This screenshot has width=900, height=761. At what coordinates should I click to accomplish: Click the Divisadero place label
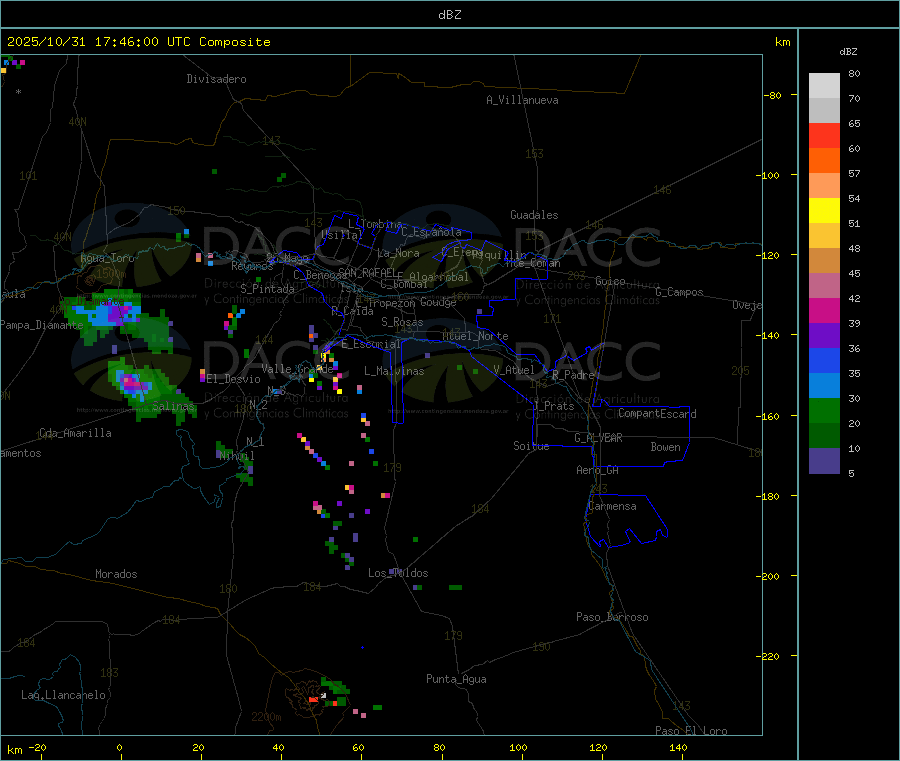click(x=216, y=79)
